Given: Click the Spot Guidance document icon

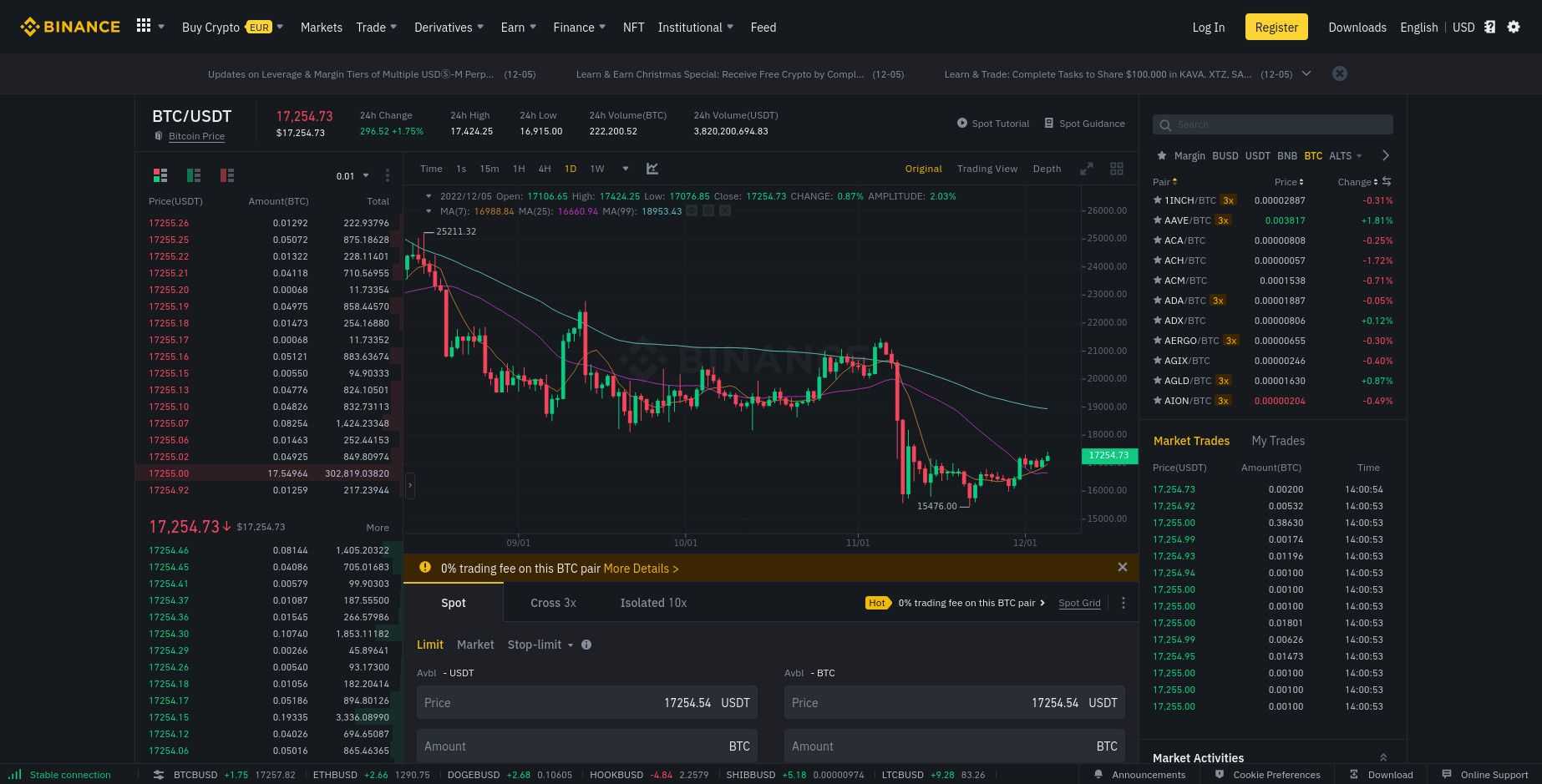Looking at the screenshot, I should [x=1049, y=123].
